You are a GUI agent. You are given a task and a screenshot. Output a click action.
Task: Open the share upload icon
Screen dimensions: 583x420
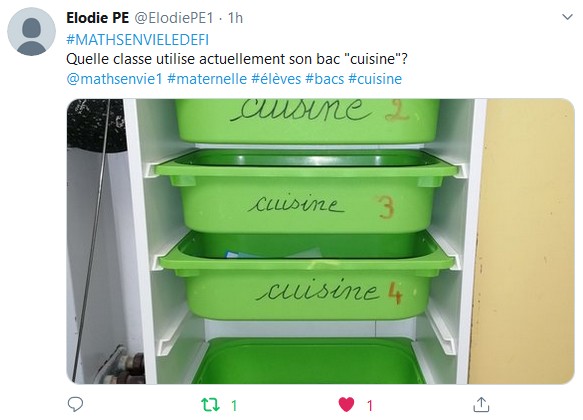(x=481, y=405)
